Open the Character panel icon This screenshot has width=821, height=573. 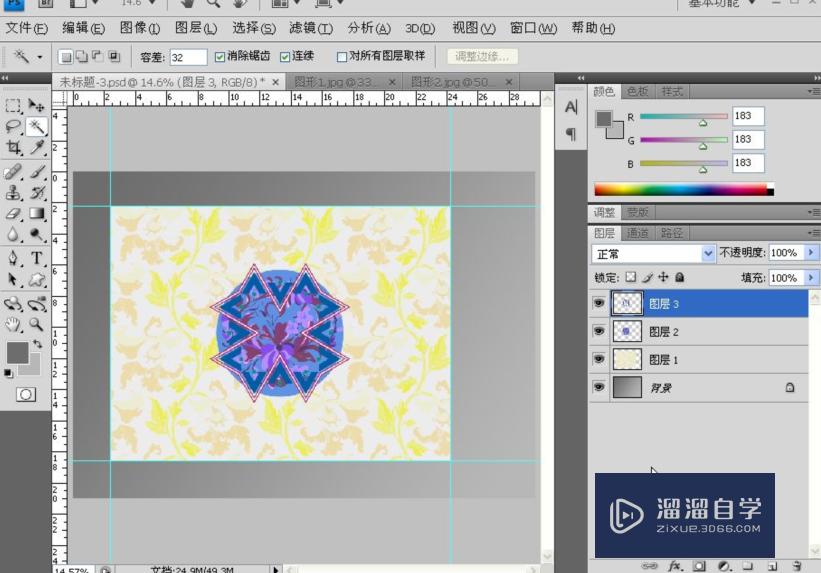(x=571, y=107)
